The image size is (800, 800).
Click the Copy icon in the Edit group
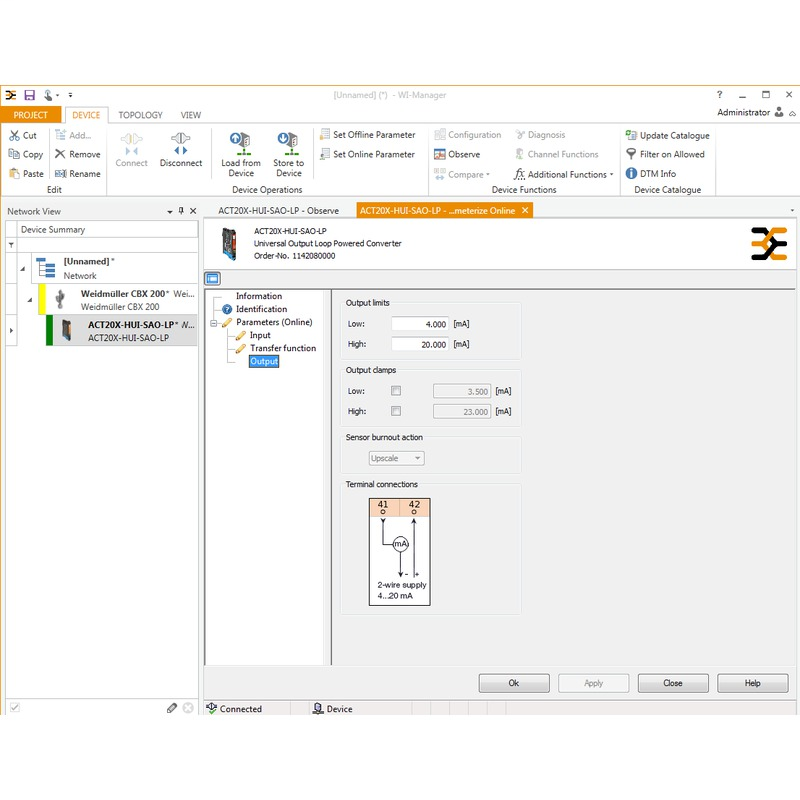point(14,154)
